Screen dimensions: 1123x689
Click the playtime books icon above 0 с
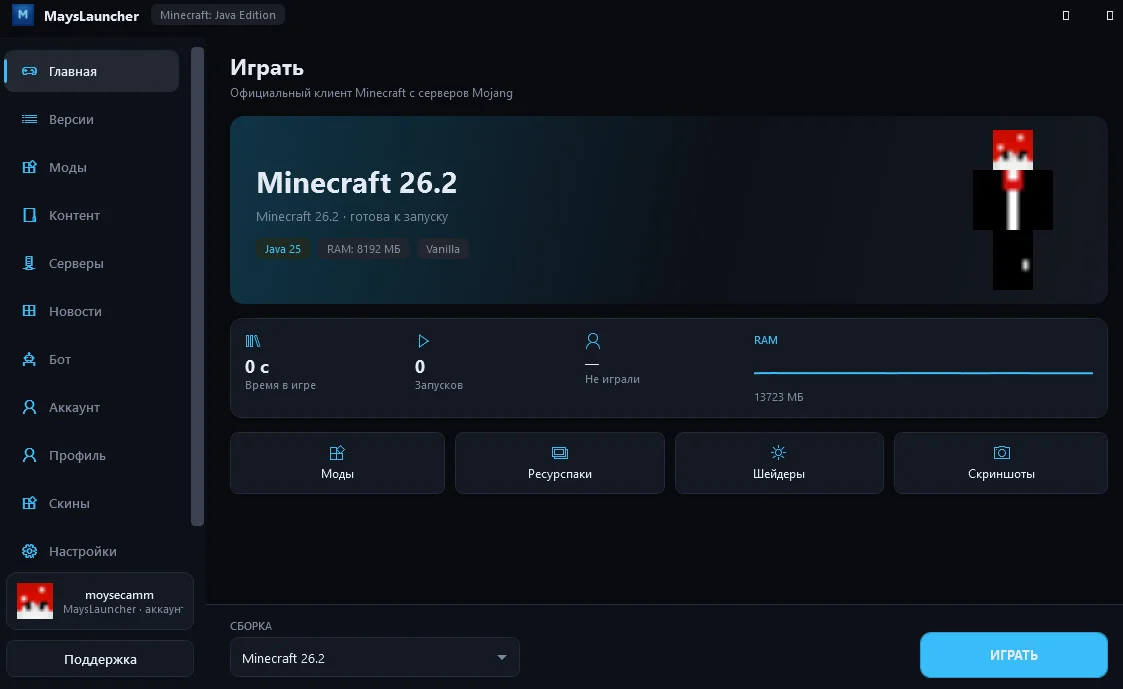[x=253, y=341]
